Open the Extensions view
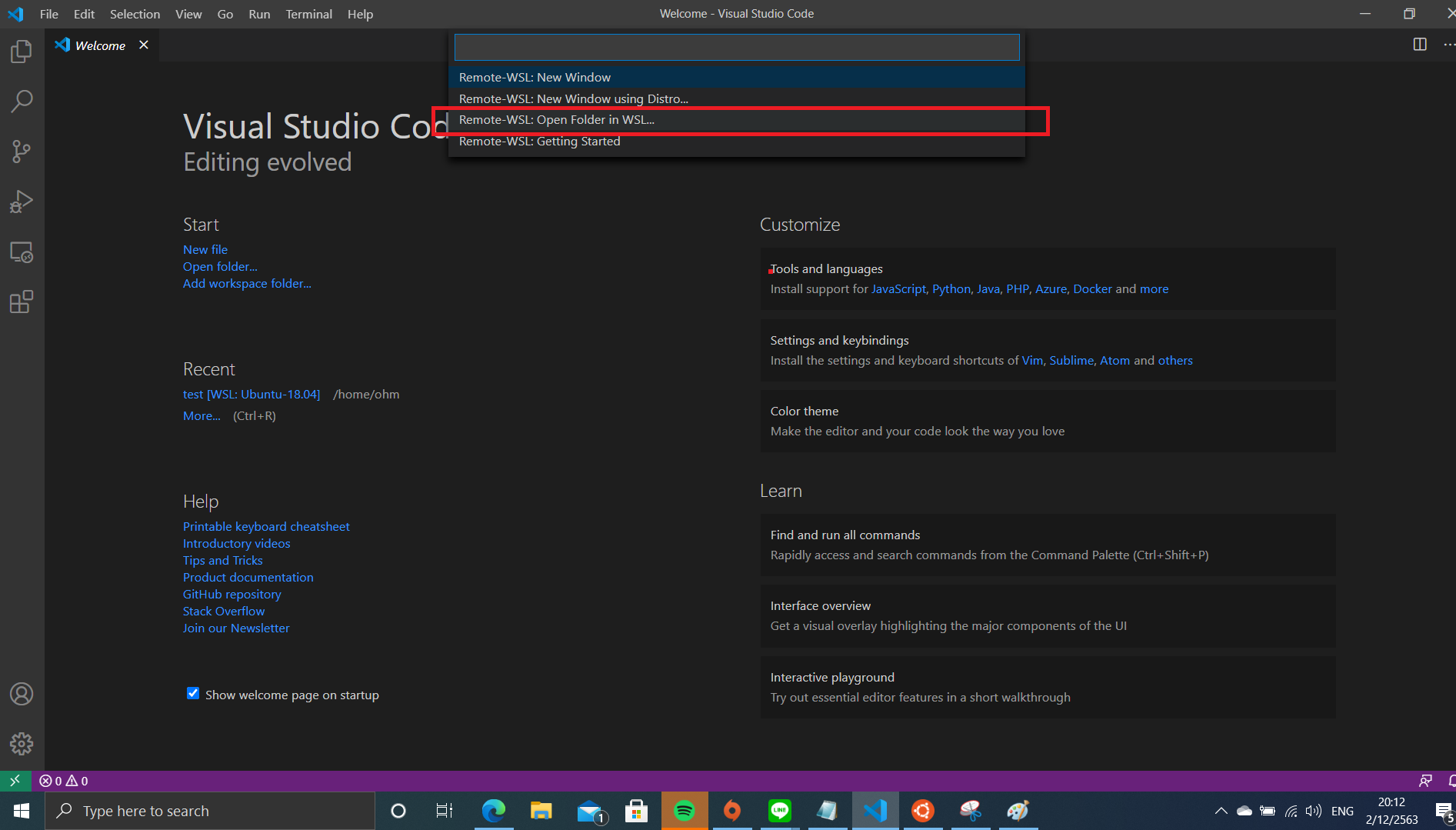Viewport: 1456px width, 830px height. pos(22,302)
